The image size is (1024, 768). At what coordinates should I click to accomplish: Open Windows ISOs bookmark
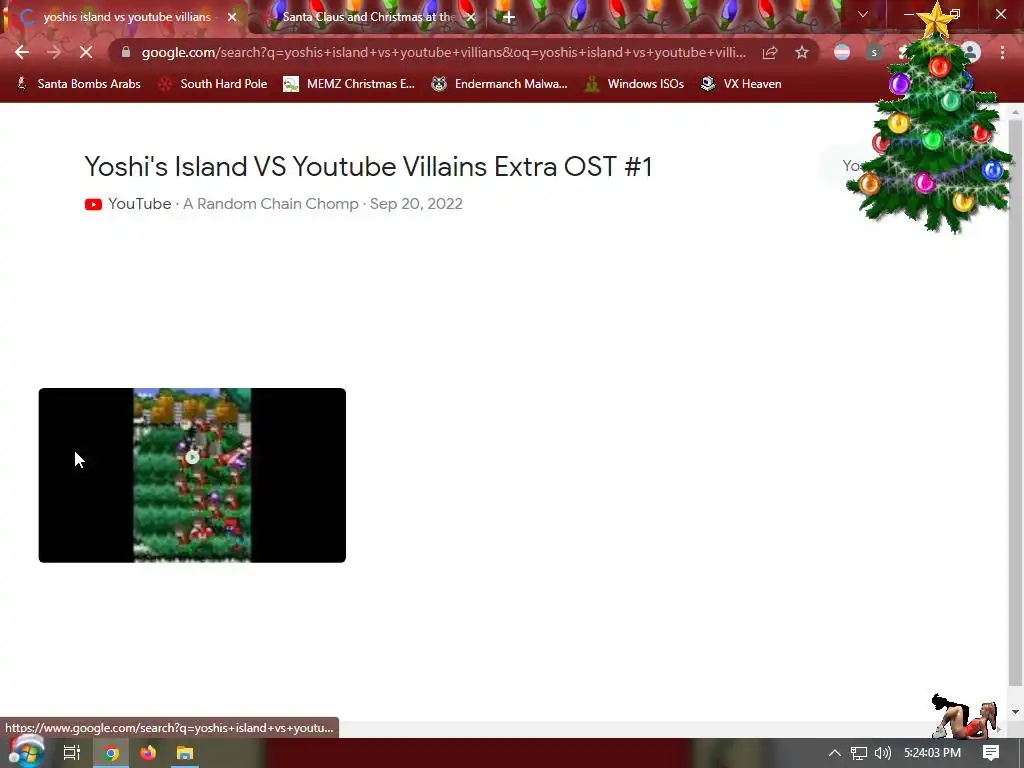(x=635, y=84)
